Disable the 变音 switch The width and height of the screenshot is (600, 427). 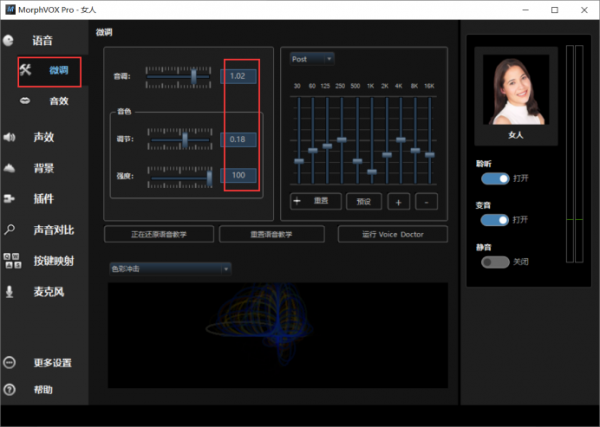click(495, 220)
